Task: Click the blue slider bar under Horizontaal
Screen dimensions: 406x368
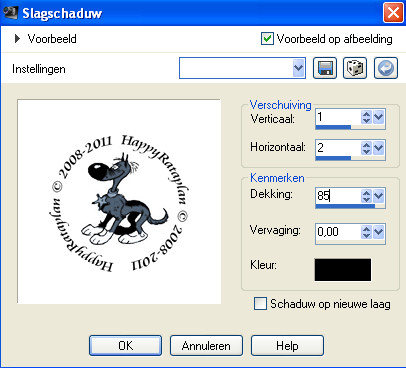Action: [333, 158]
